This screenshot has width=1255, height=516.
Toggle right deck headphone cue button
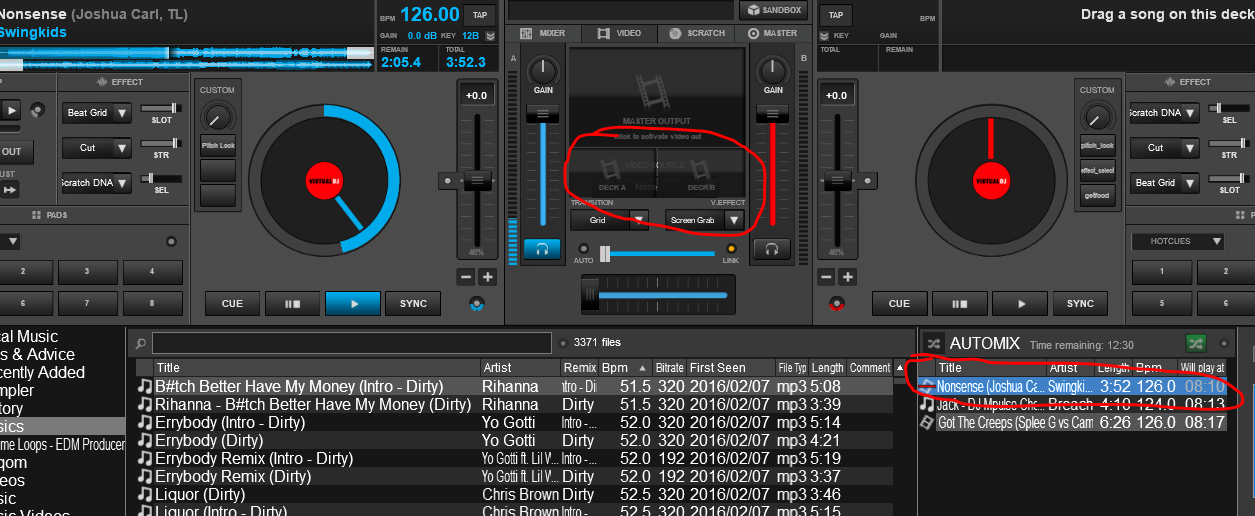(772, 249)
